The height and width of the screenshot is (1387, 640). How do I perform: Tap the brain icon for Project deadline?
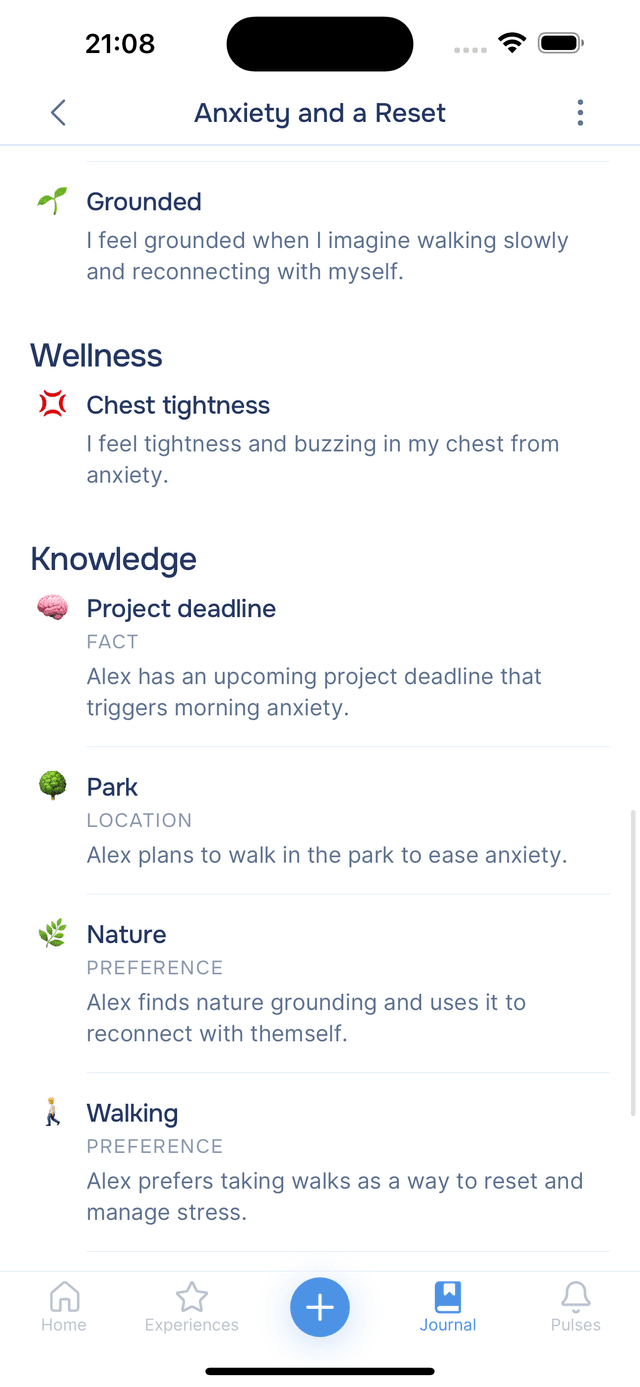tap(51, 607)
